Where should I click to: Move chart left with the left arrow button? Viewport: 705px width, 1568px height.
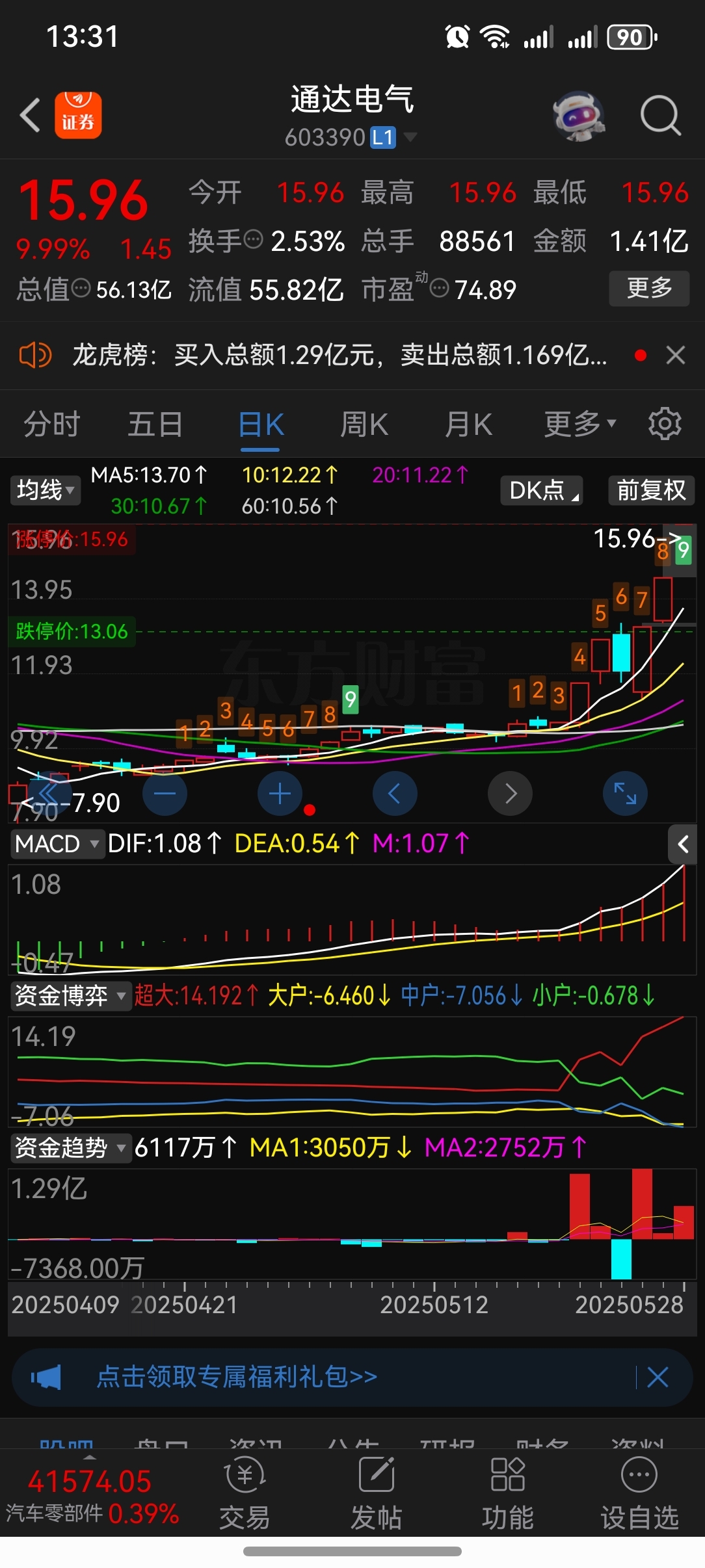tap(395, 794)
